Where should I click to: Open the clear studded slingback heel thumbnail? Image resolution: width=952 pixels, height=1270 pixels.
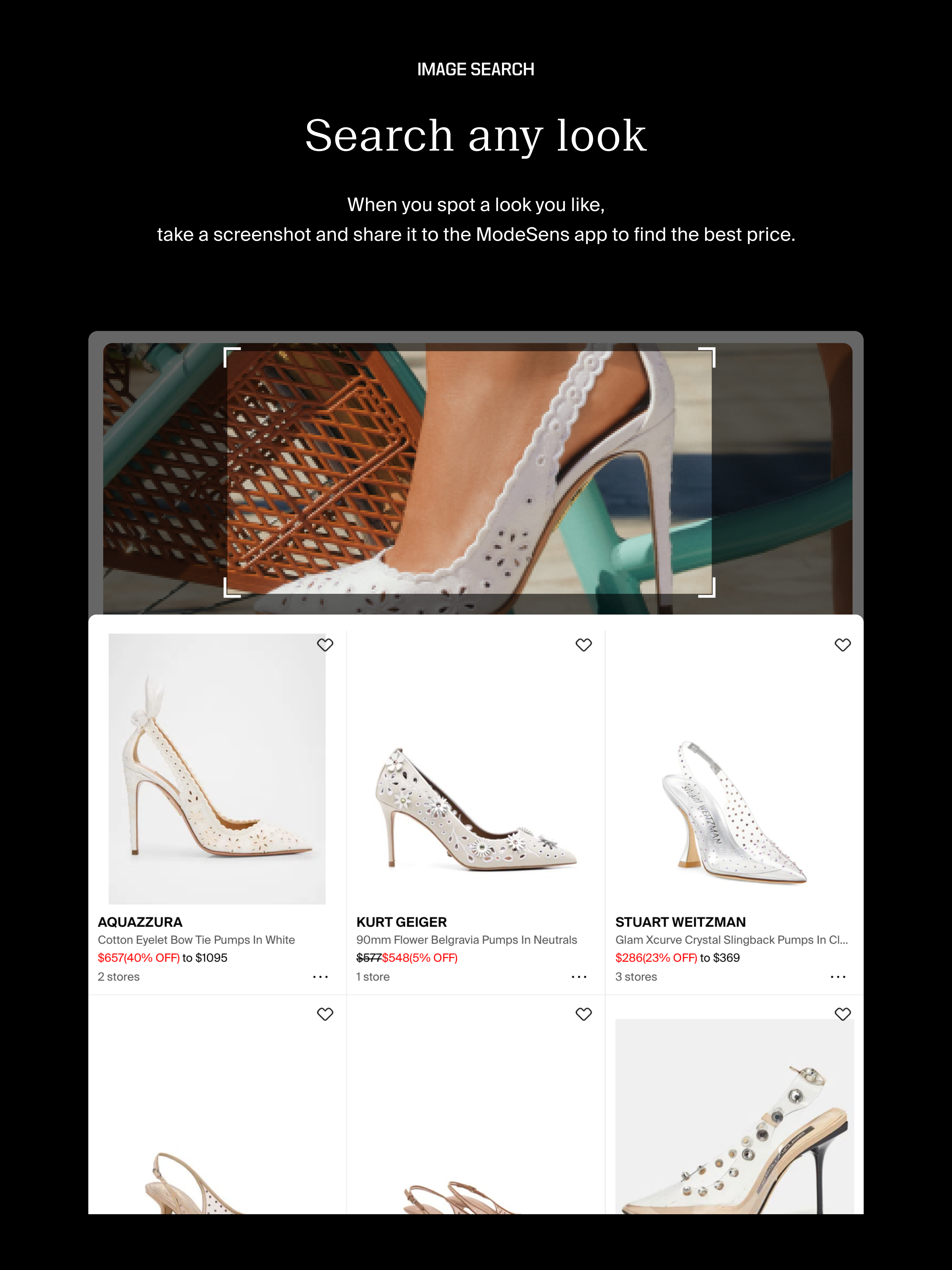coord(734,1116)
